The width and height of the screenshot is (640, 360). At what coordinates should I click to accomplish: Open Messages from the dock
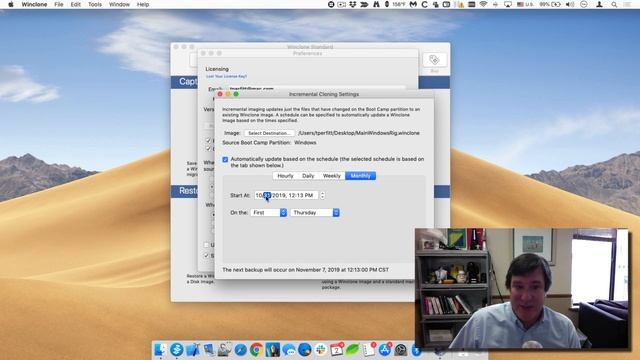click(289, 350)
